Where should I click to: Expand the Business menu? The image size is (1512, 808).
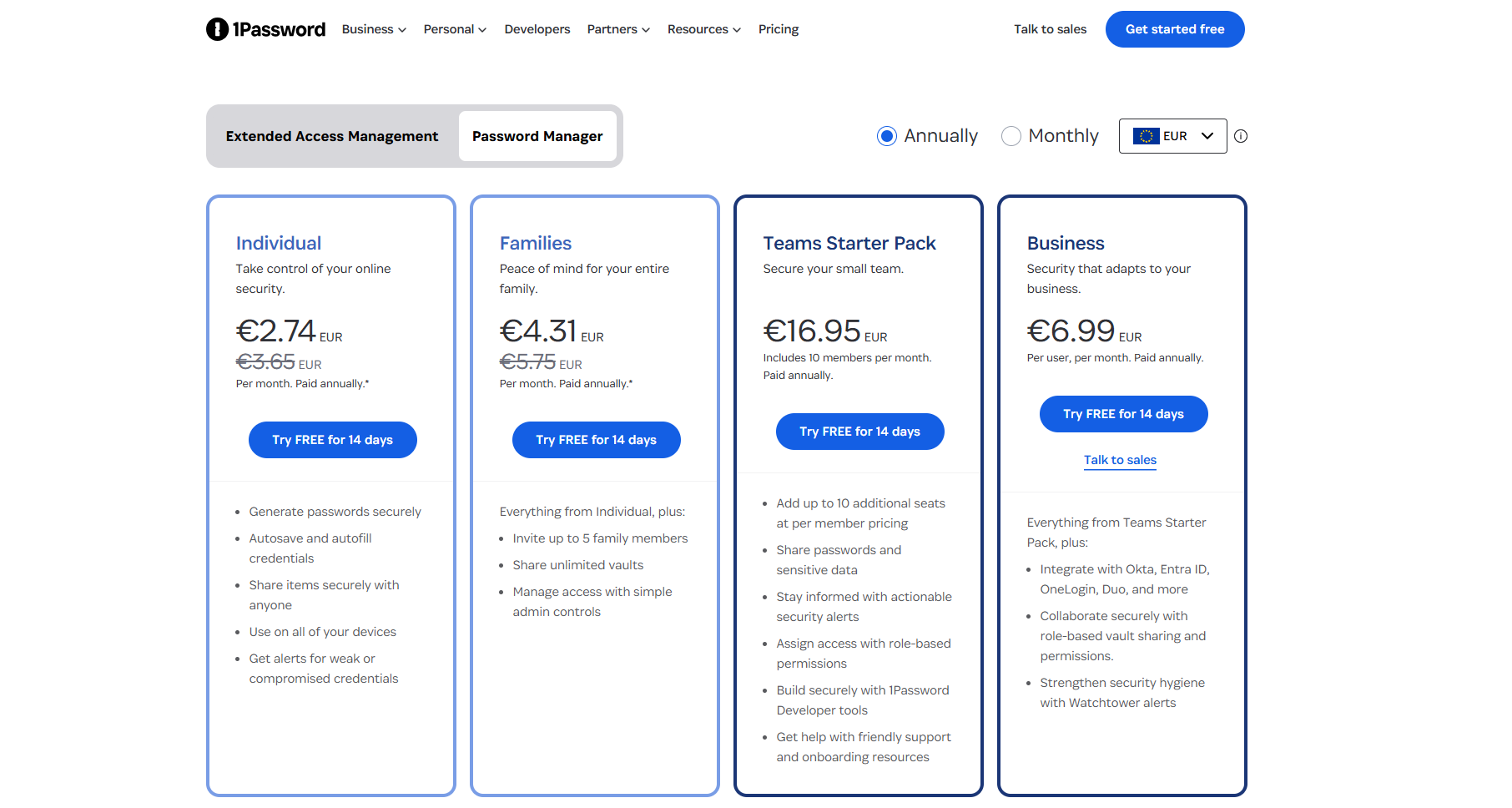[374, 29]
